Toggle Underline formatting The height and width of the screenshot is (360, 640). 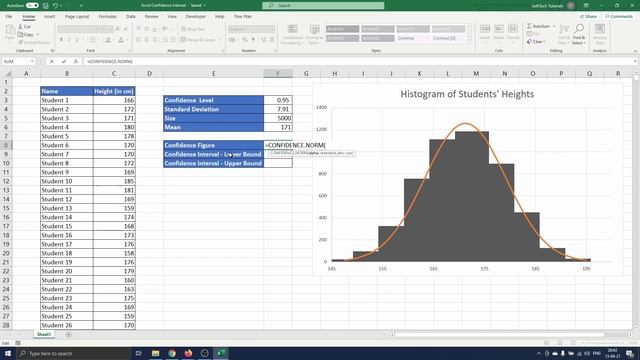click(77, 40)
